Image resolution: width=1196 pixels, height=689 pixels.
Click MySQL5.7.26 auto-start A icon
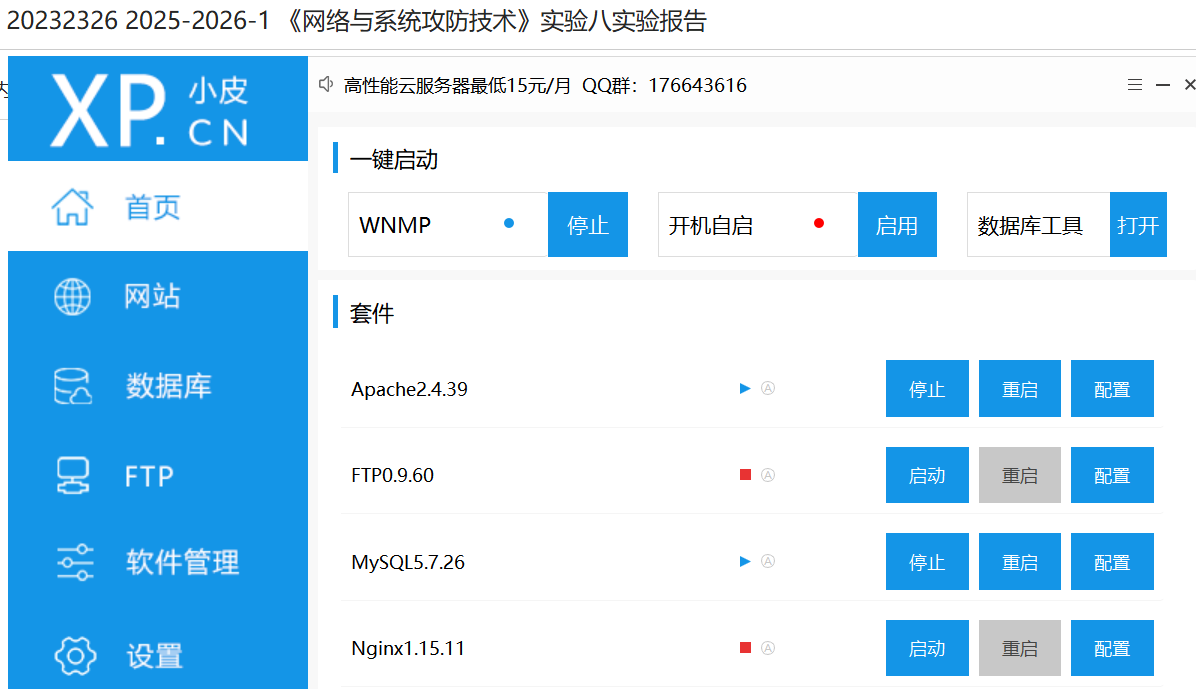768,562
